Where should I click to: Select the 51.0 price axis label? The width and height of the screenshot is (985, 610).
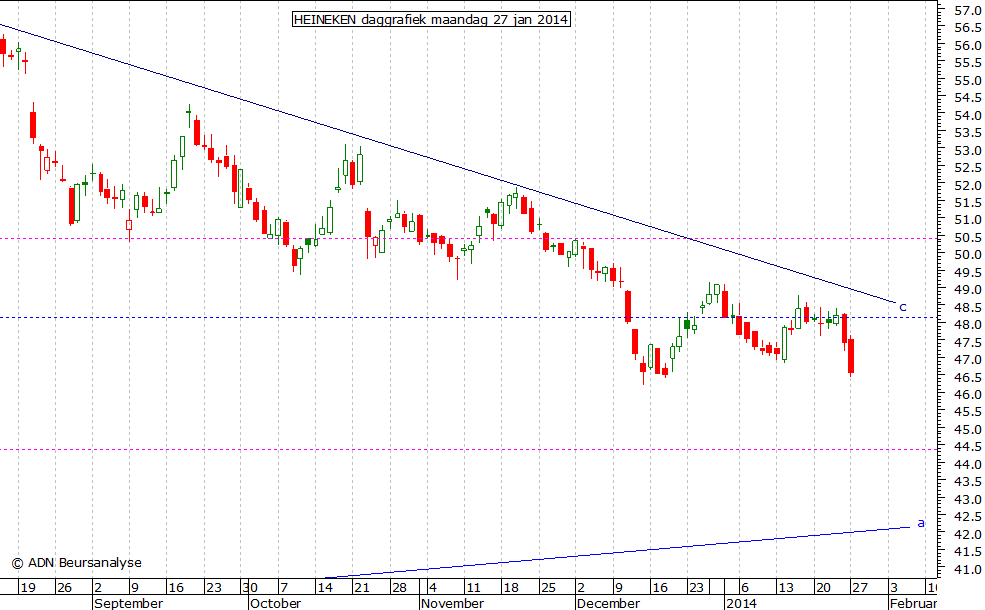968,220
